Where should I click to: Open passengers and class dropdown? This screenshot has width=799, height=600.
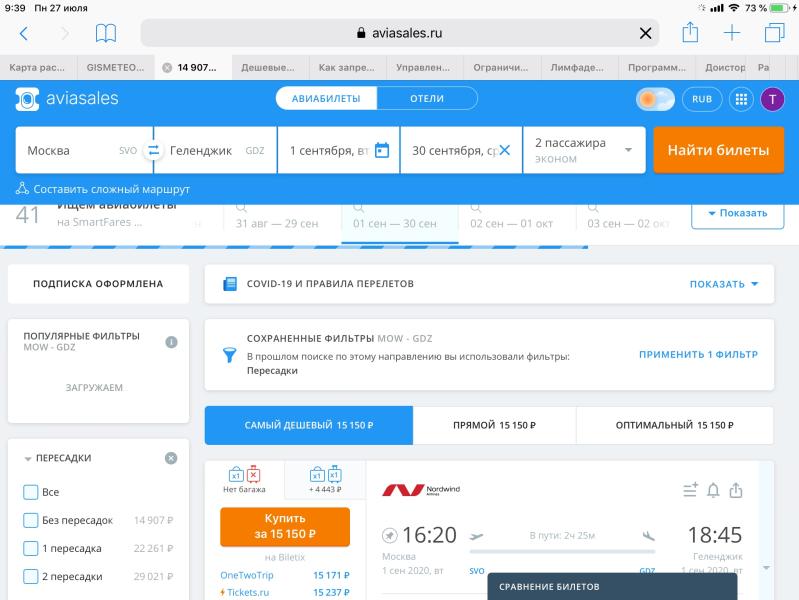pyautogui.click(x=585, y=150)
